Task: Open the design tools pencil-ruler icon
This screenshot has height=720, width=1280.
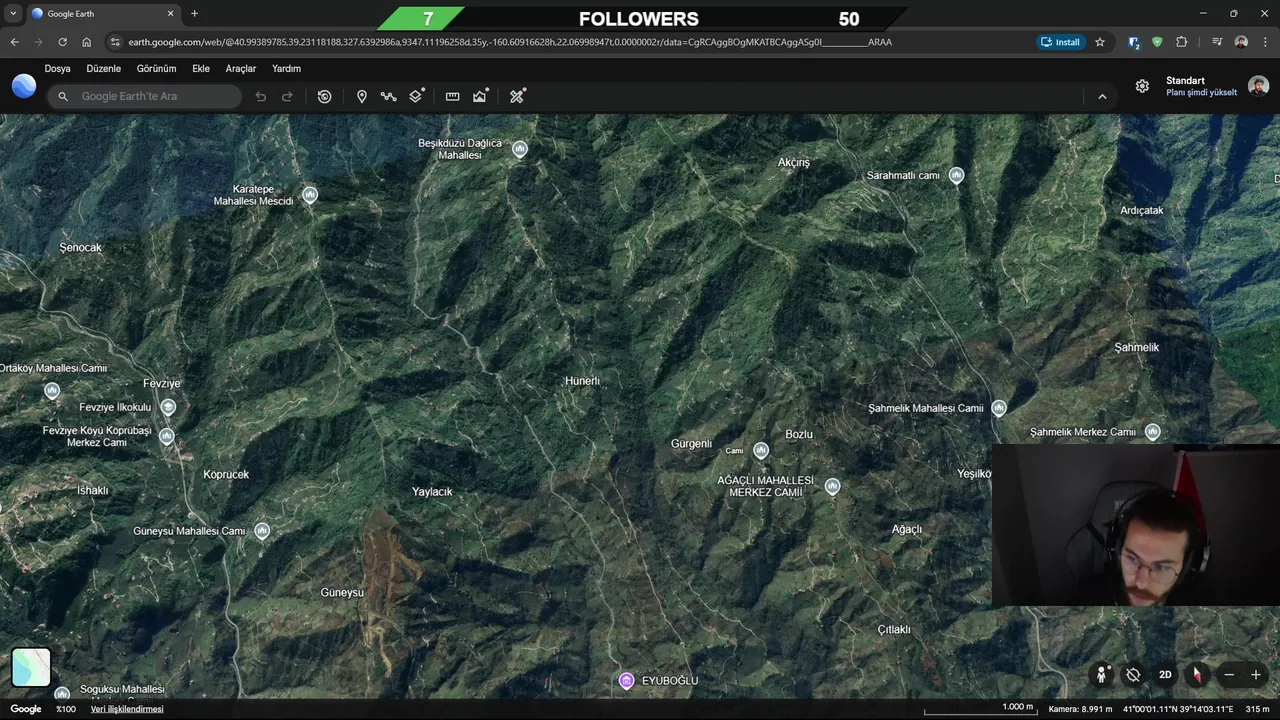Action: 517,96
